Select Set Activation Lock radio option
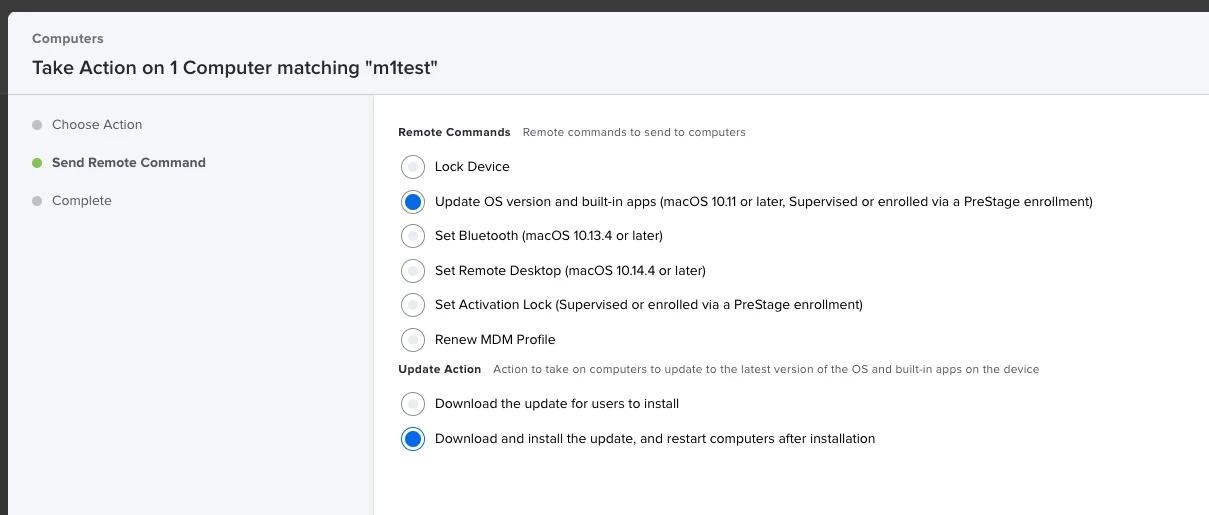 pyautogui.click(x=413, y=304)
